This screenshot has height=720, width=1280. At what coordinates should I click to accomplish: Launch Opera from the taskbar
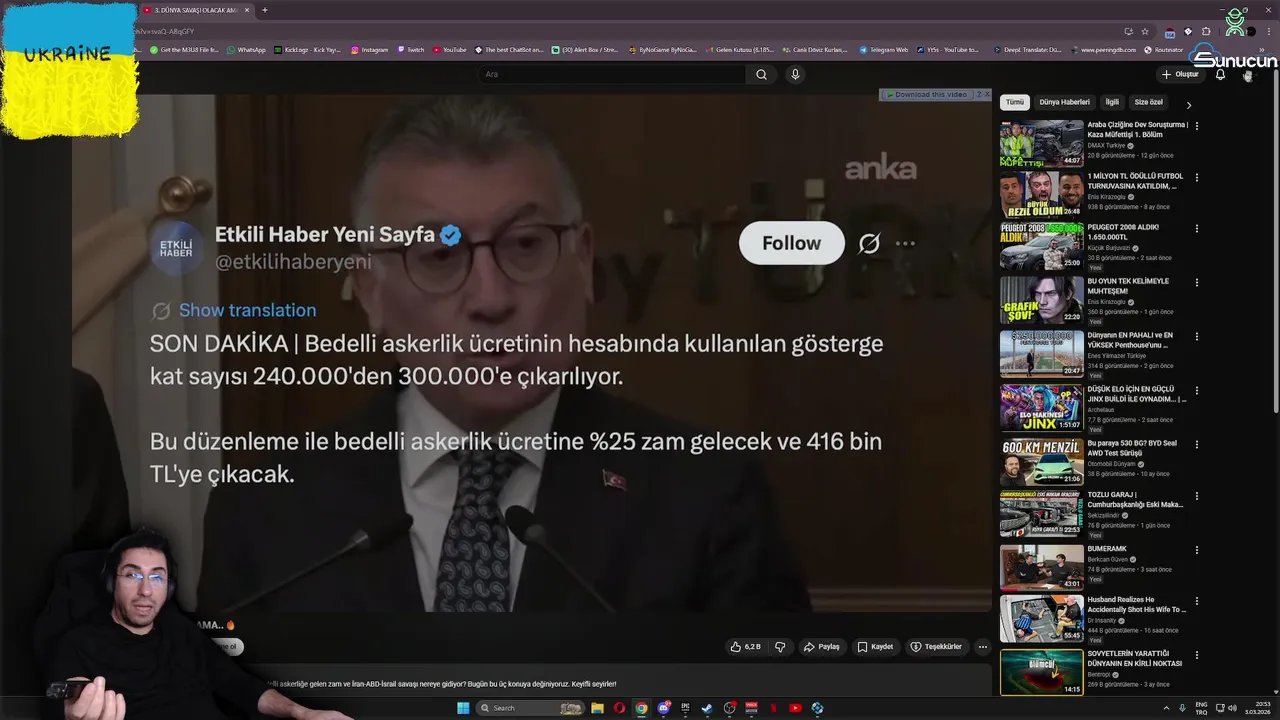(619, 708)
